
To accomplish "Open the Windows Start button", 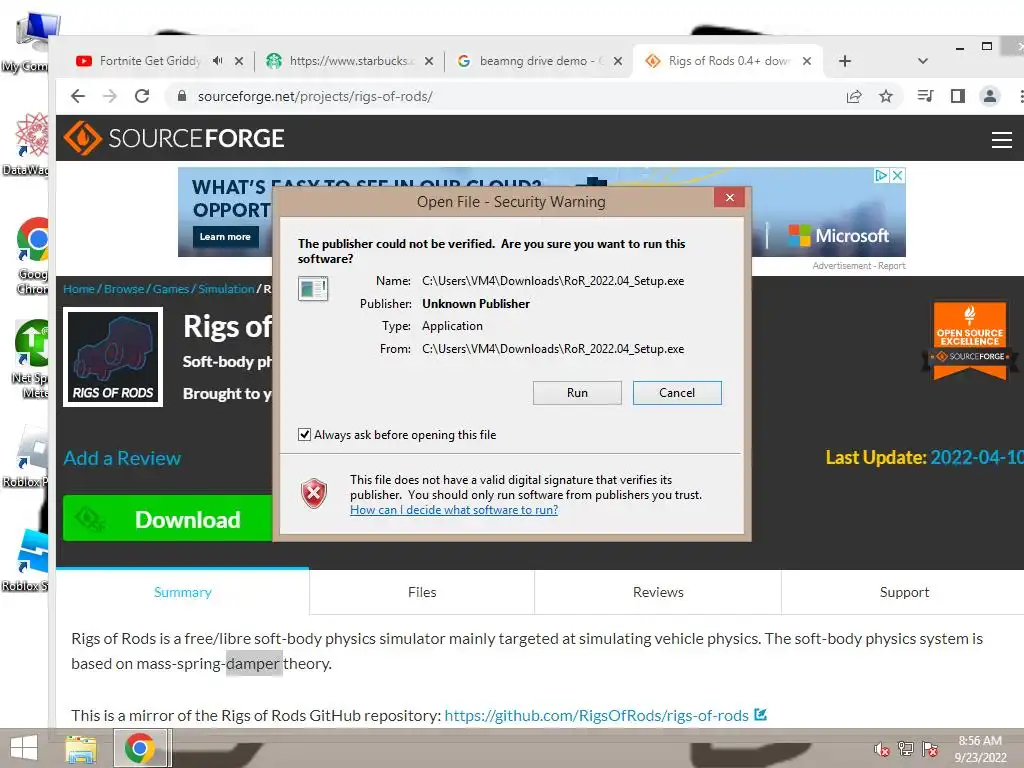I will 24,748.
